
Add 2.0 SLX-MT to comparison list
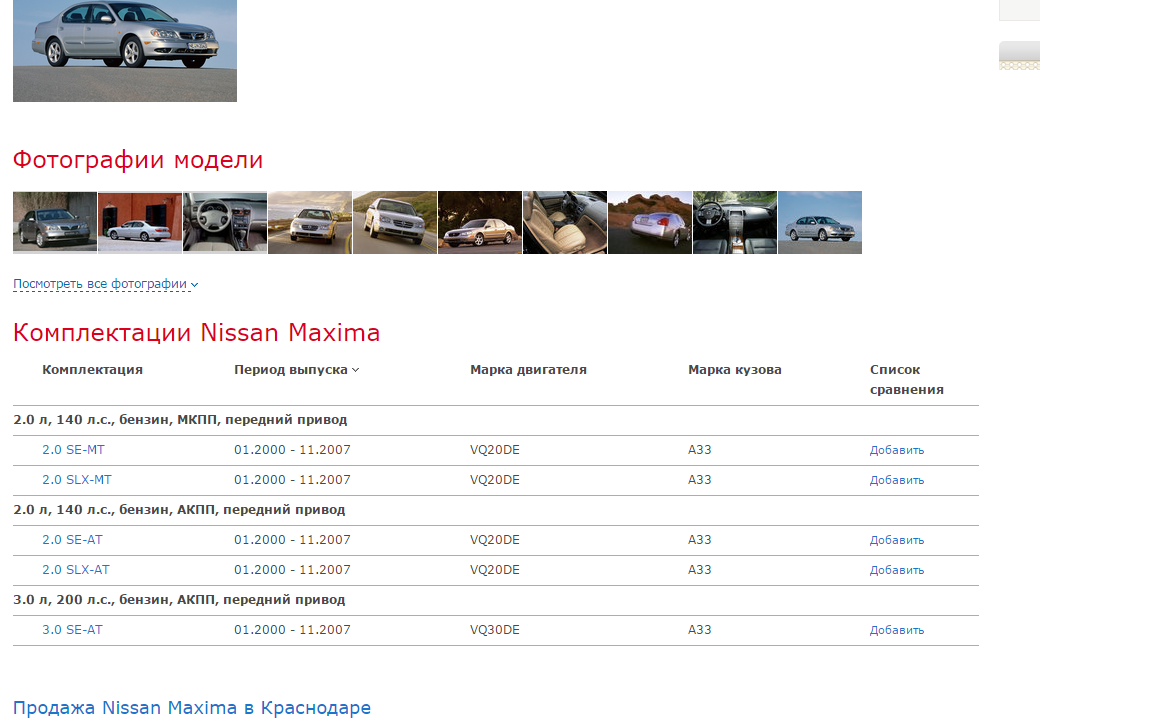(x=896, y=480)
